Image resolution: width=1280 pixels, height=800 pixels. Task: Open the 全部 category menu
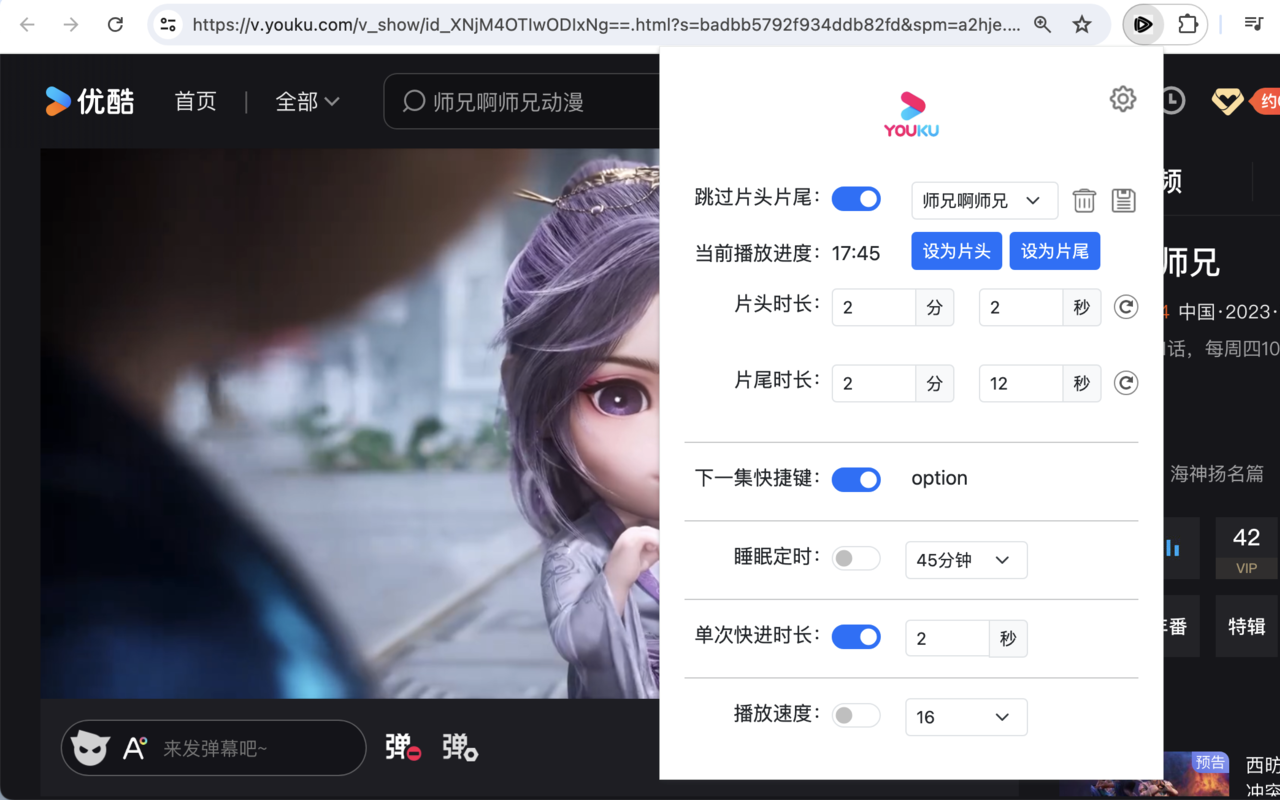(x=307, y=102)
